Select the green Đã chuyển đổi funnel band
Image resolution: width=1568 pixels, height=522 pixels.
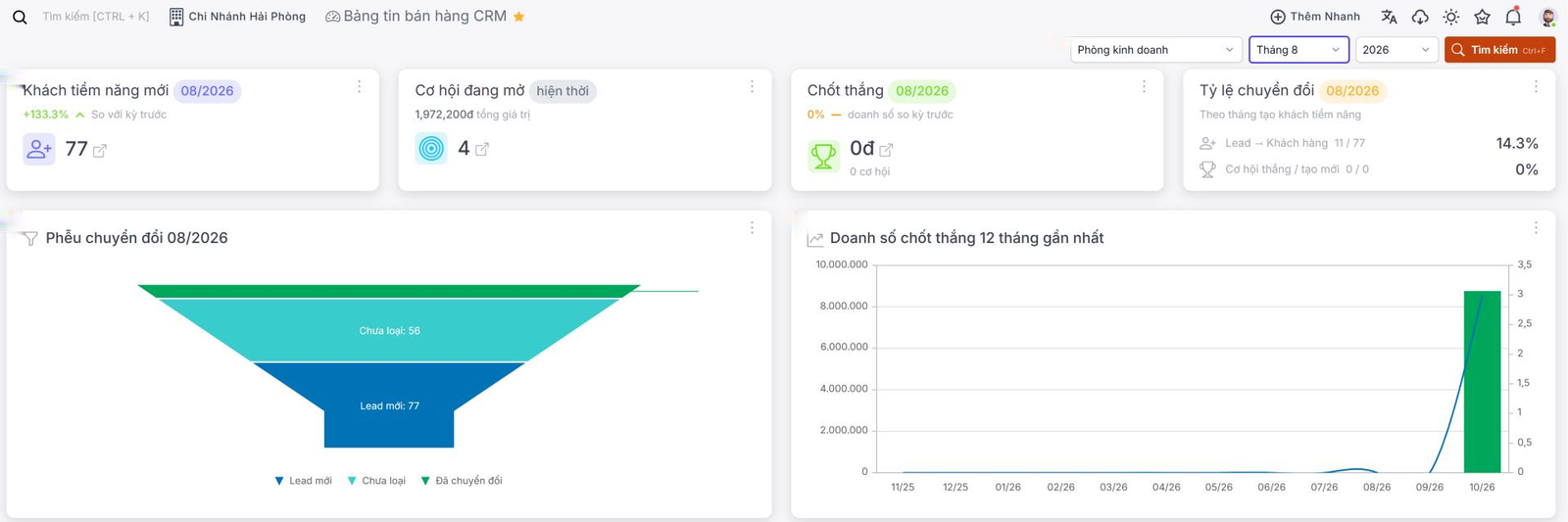tap(389, 291)
